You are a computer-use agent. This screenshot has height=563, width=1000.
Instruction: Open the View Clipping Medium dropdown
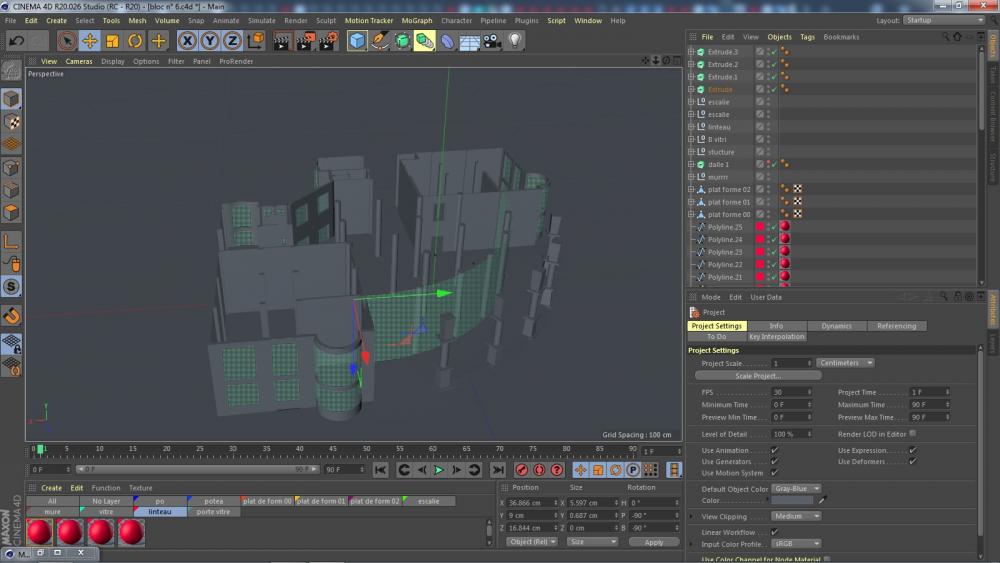(796, 516)
